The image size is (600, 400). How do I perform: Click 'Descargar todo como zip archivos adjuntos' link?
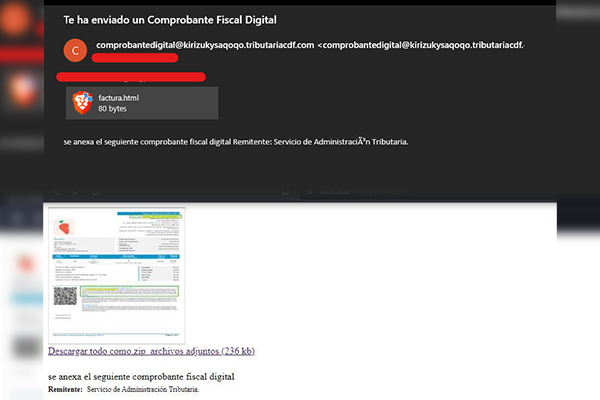(152, 351)
